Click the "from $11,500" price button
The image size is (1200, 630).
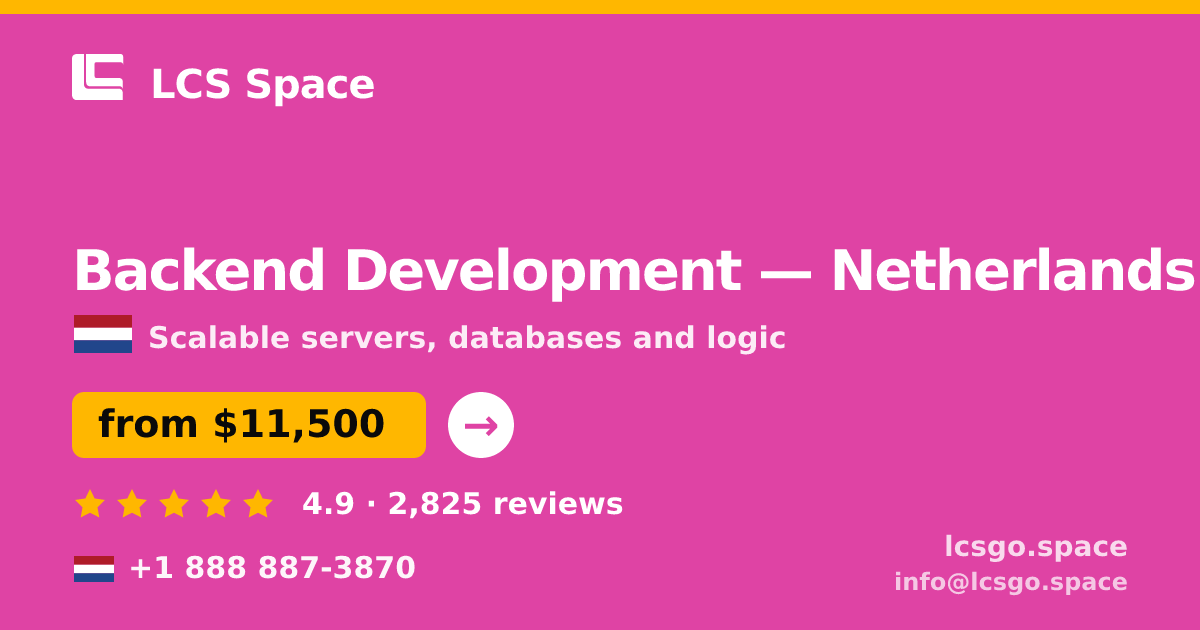coord(249,425)
